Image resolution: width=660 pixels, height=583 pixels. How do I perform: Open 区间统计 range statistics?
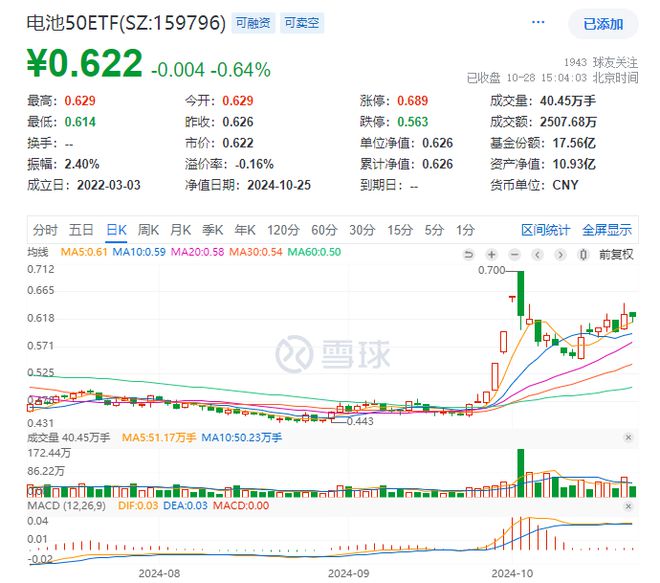546,230
